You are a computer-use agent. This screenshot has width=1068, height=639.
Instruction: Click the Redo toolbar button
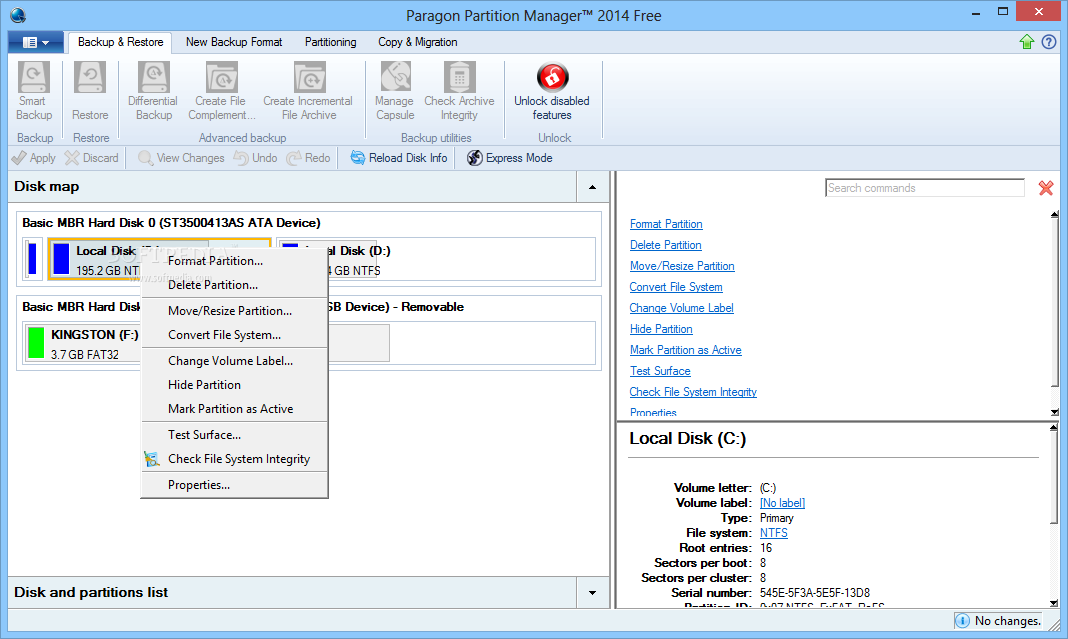tap(309, 158)
